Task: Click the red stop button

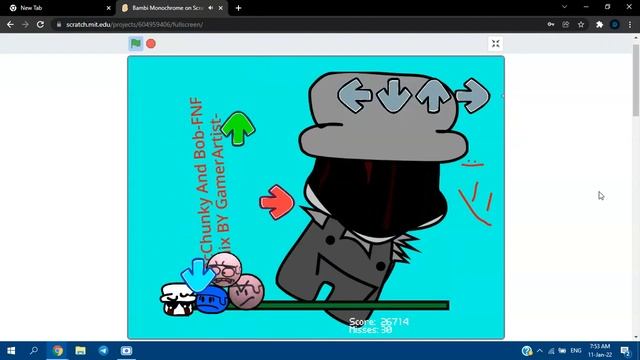Action: tap(151, 44)
